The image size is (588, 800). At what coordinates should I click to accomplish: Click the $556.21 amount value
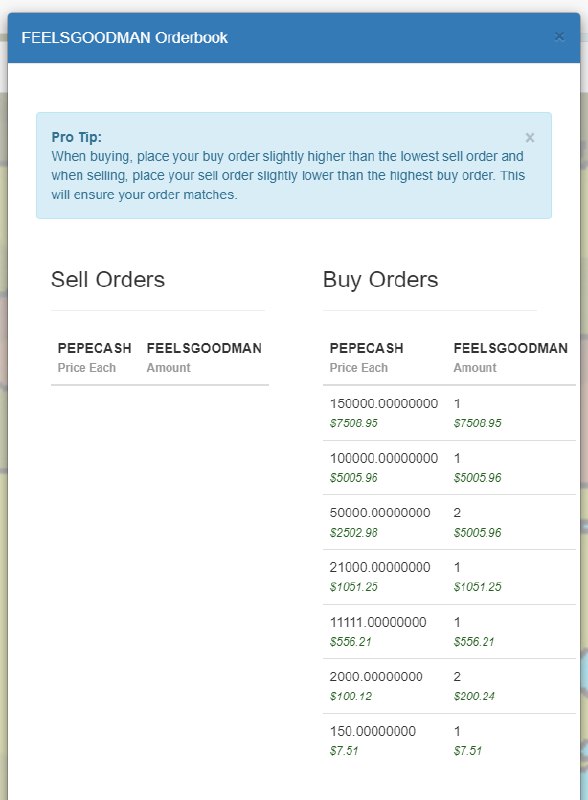pyautogui.click(x=474, y=641)
